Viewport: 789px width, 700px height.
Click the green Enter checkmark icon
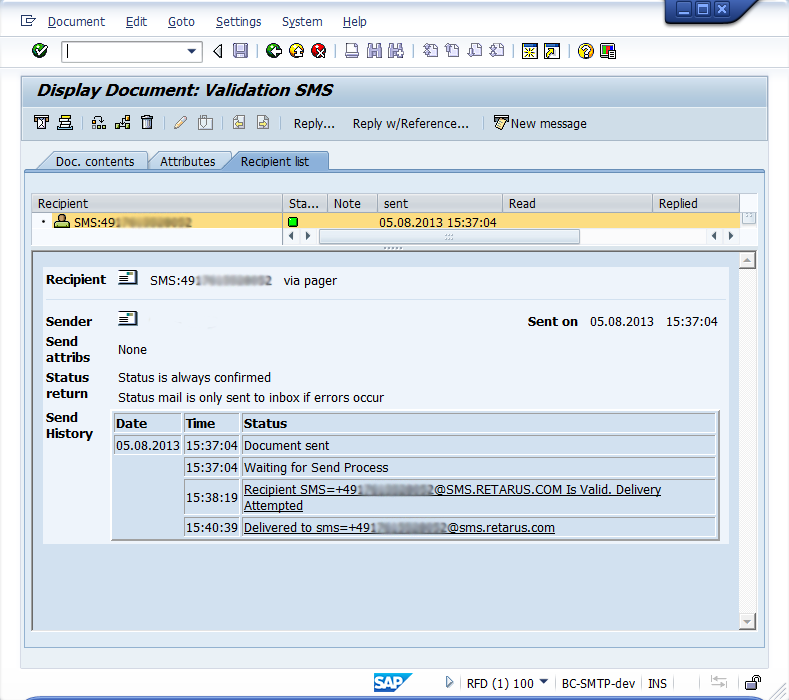[x=40, y=51]
